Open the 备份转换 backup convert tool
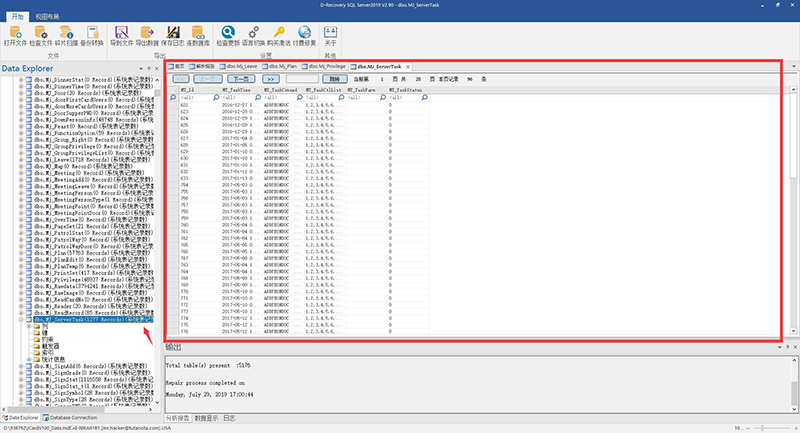The width and height of the screenshot is (800, 433). click(92, 36)
